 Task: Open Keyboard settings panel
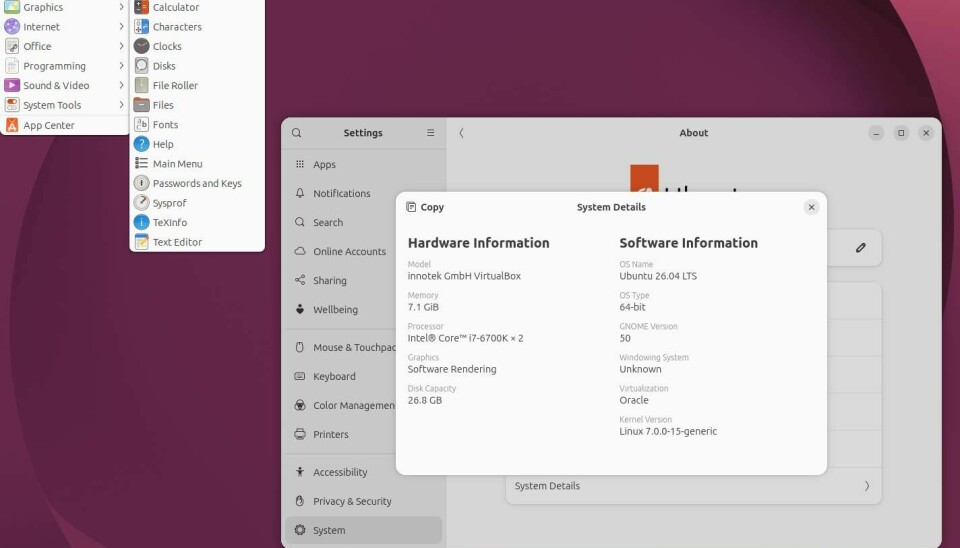340,376
